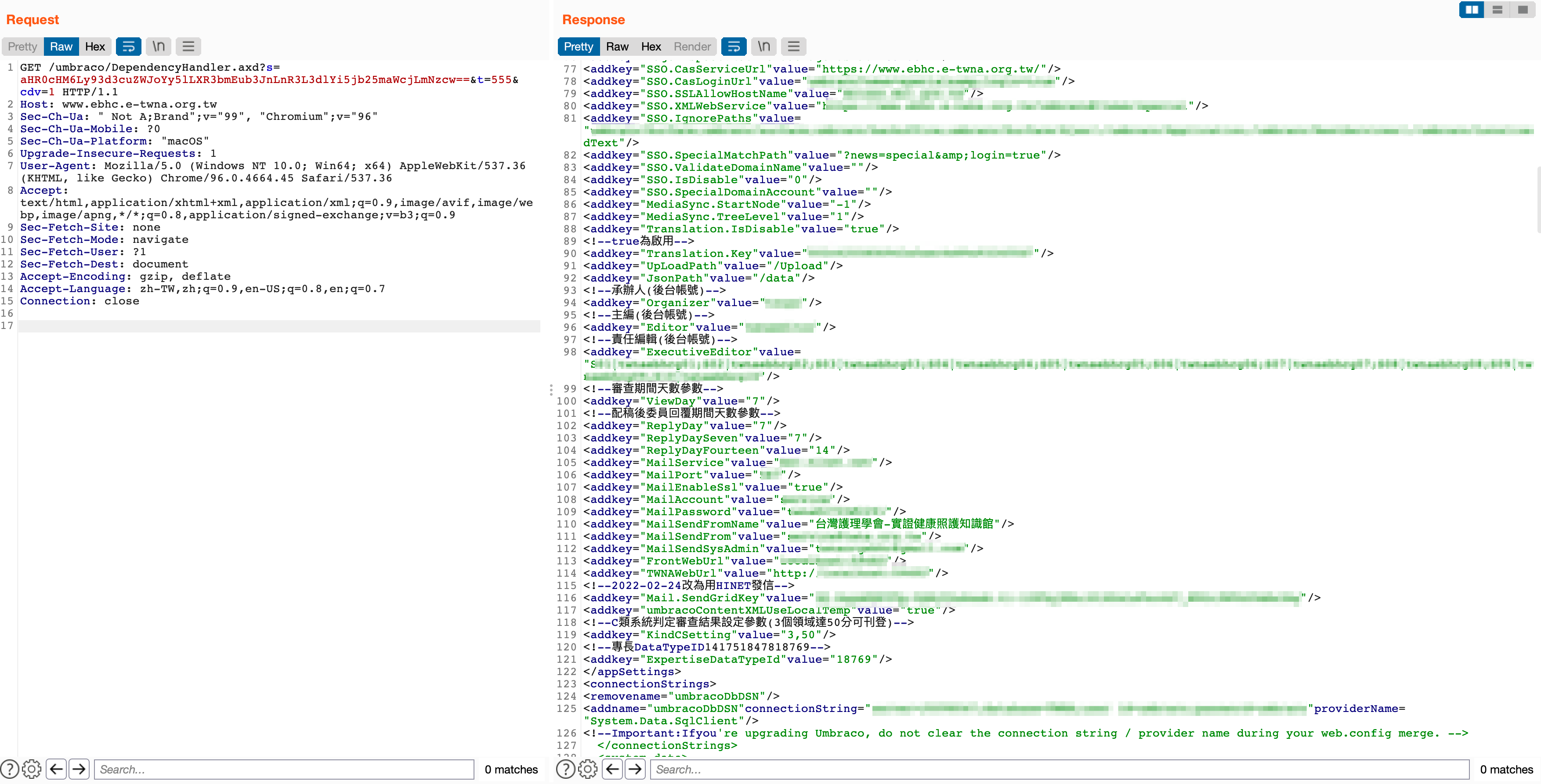
Task: Open Request panel hamburger options menu
Action: [x=188, y=47]
